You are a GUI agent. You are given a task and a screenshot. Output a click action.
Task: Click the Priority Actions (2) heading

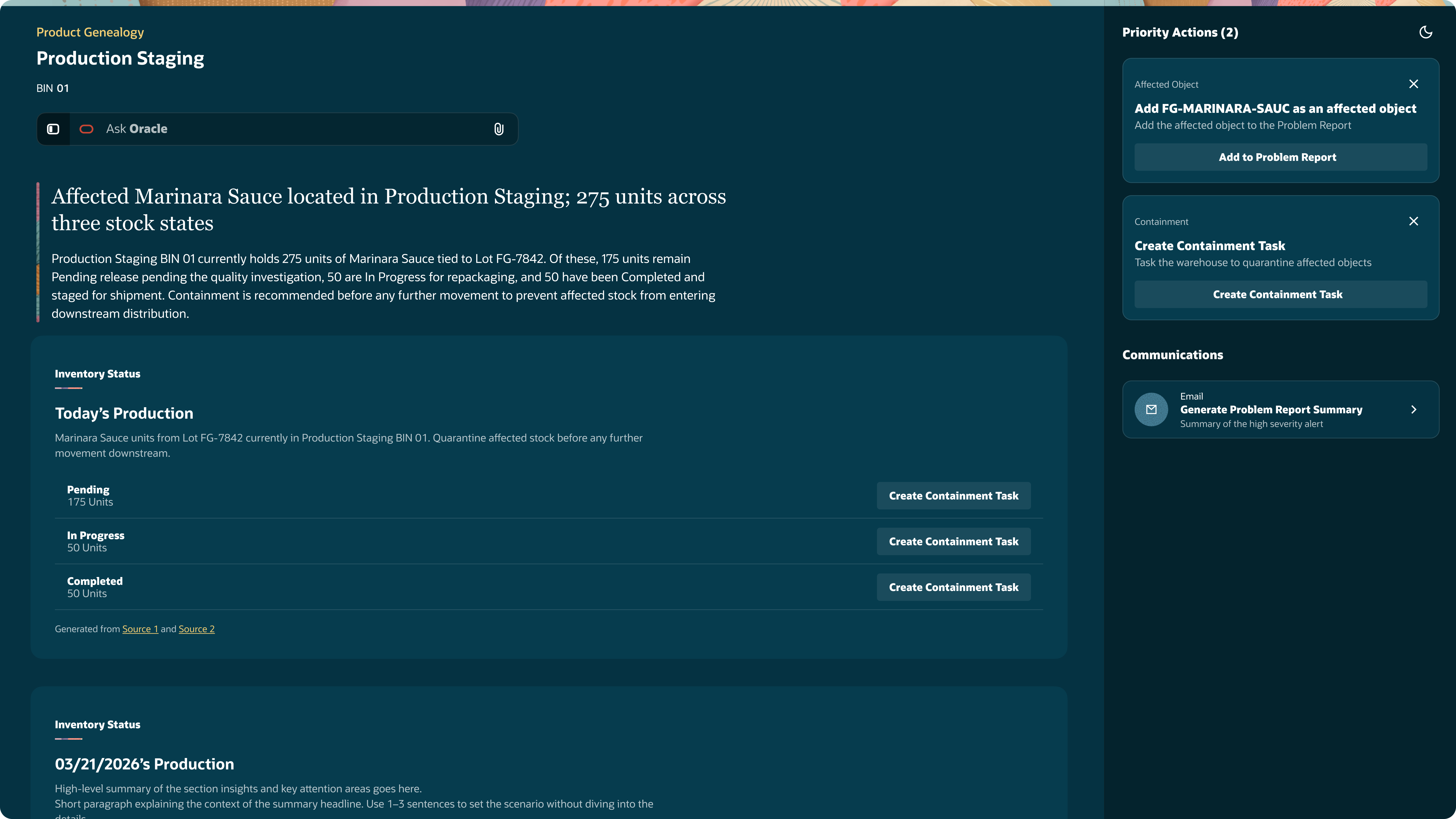pyautogui.click(x=1180, y=32)
